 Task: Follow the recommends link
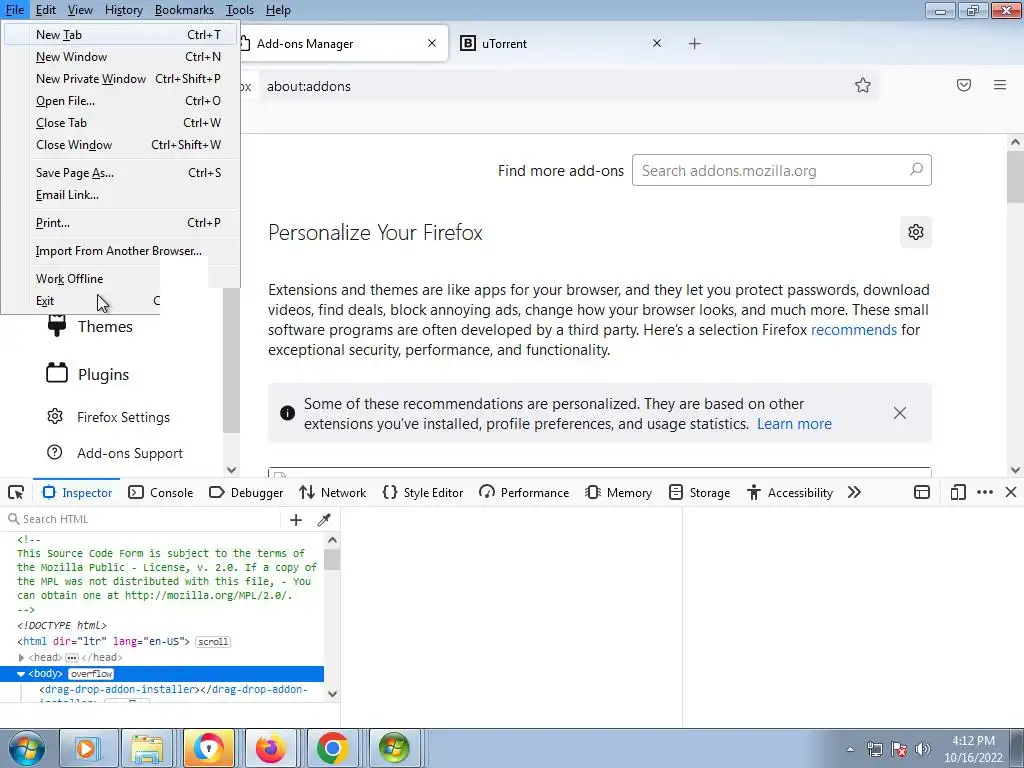click(854, 330)
